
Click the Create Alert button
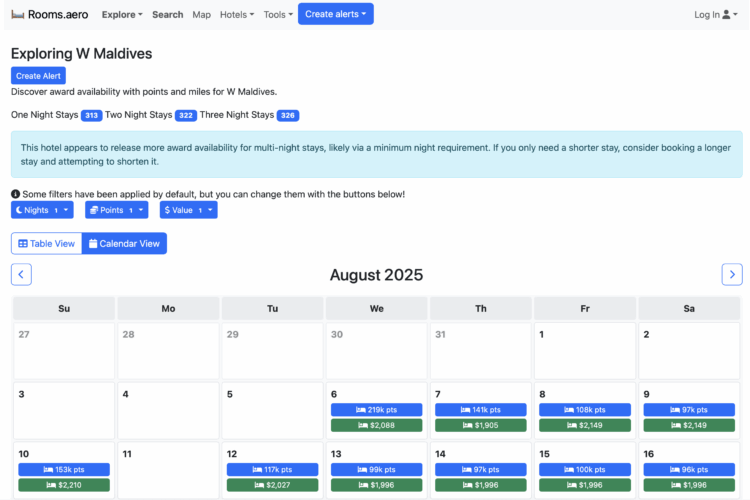coord(38,75)
